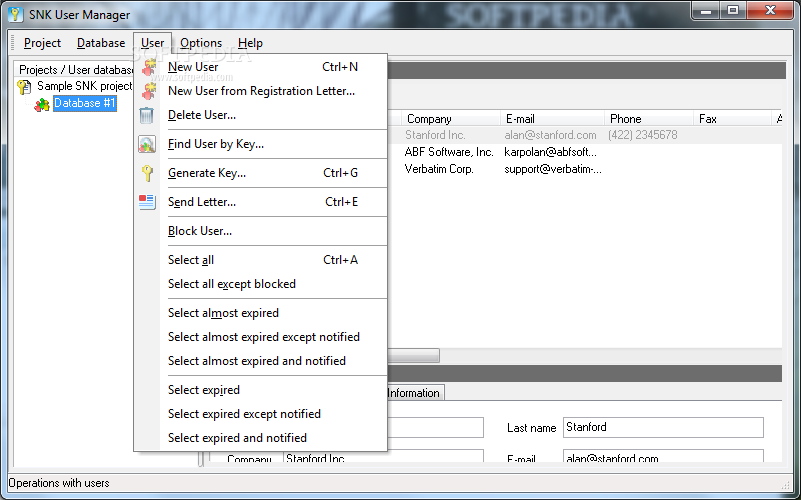This screenshot has height=500, width=801.
Task: Switch to the Information tab
Action: [x=414, y=393]
